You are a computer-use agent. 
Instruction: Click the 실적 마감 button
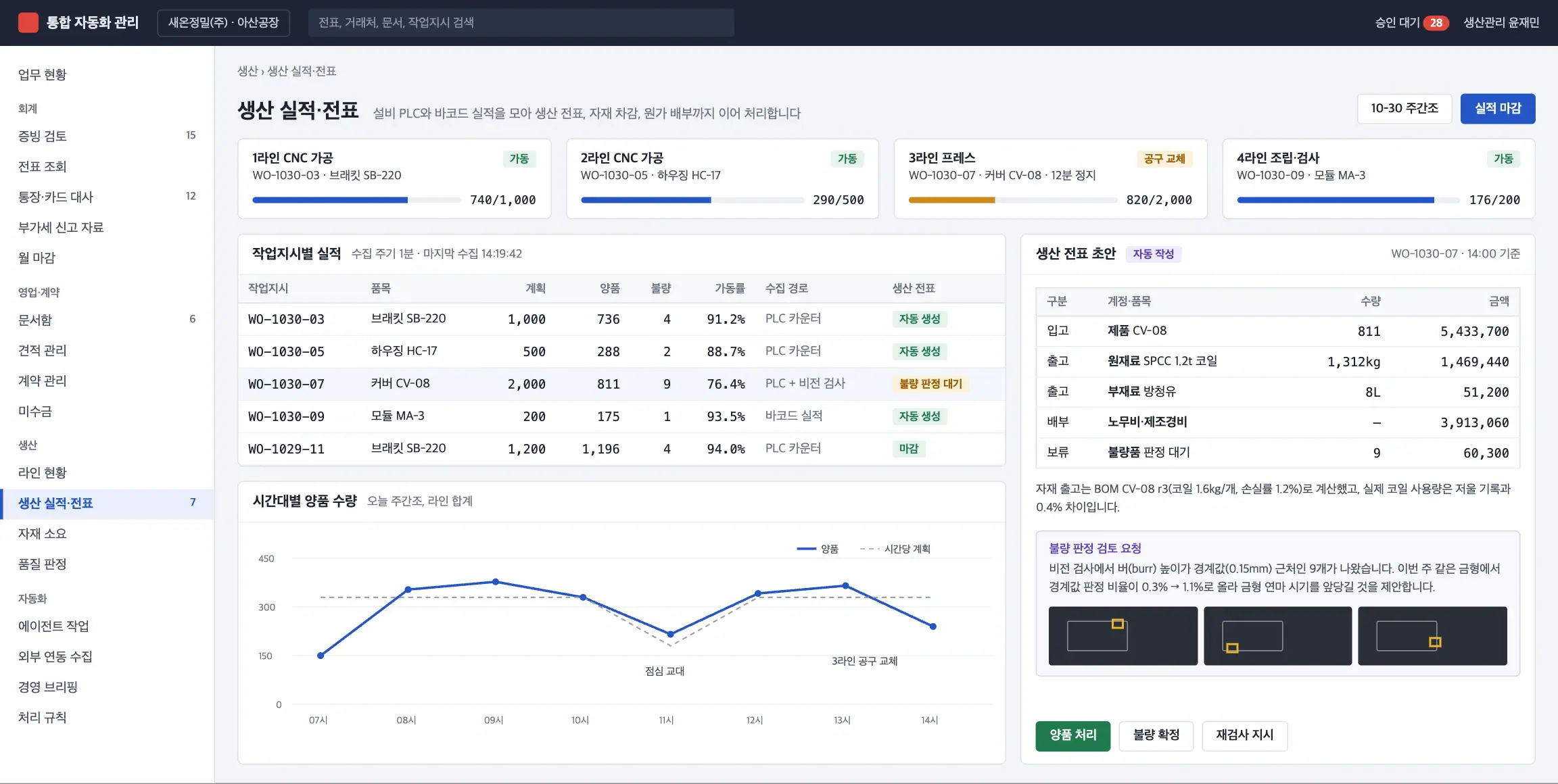pos(1498,108)
